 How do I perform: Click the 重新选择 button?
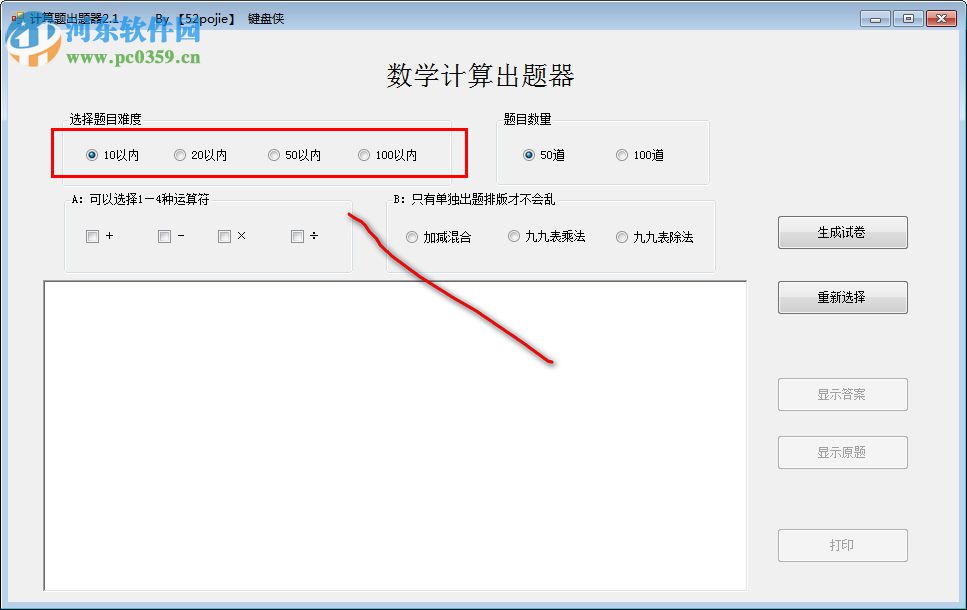[x=842, y=297]
